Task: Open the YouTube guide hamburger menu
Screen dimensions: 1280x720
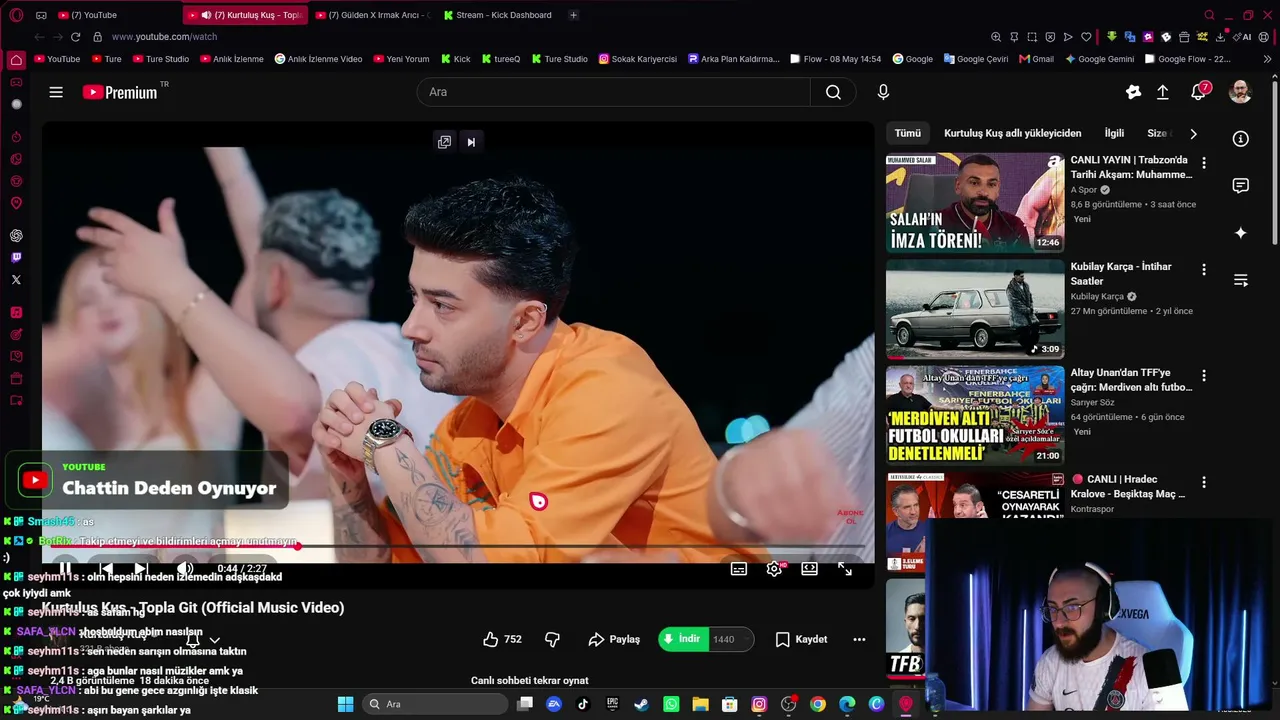Action: pos(56,92)
